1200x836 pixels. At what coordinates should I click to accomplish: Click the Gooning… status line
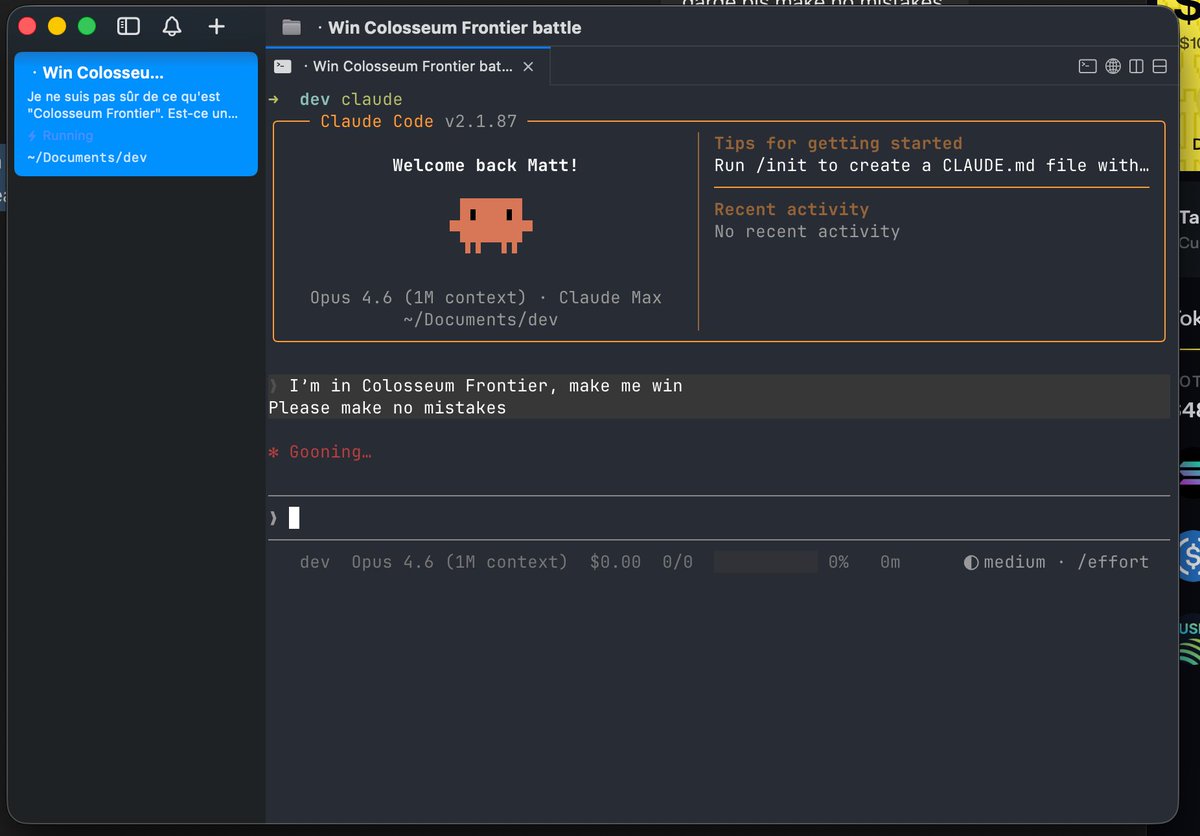pos(320,452)
